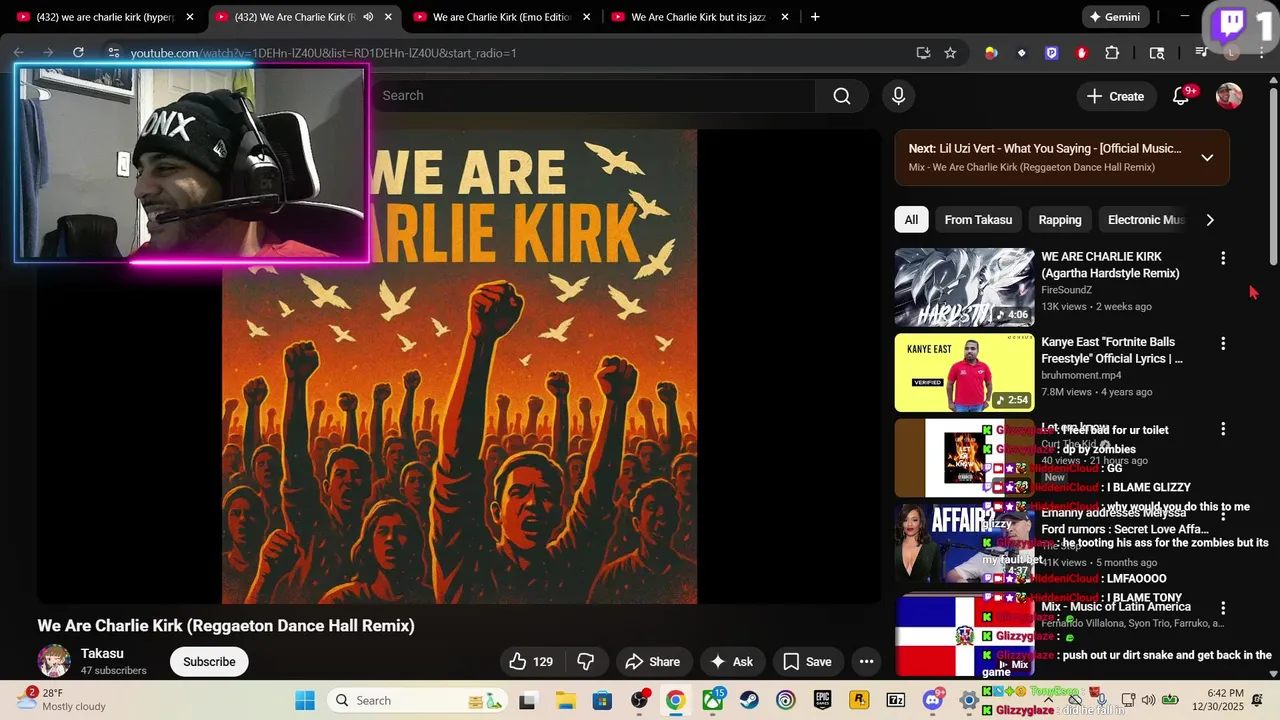Open Epic Games launcher from the taskbar

[822, 700]
